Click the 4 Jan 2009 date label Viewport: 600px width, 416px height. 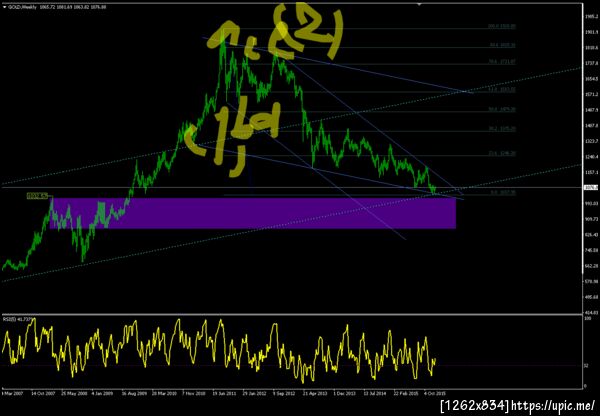pyautogui.click(x=104, y=393)
